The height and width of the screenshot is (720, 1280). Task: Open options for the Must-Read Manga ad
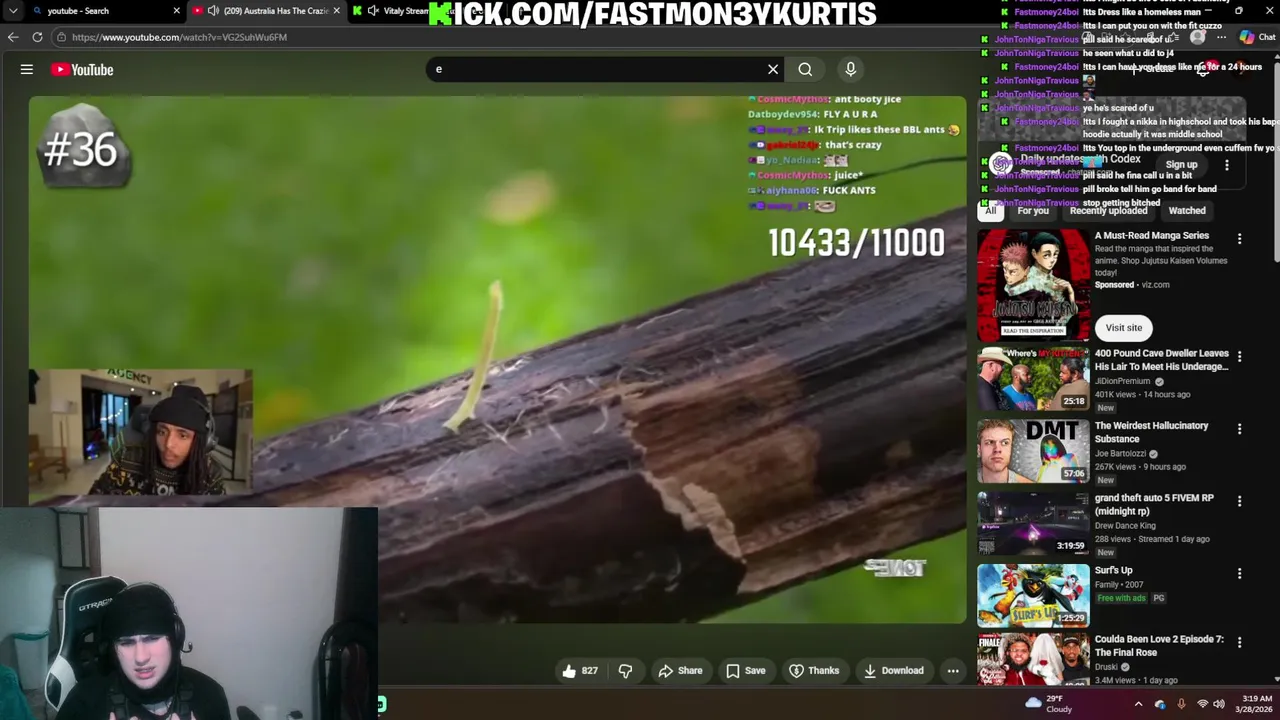pyautogui.click(x=1239, y=239)
